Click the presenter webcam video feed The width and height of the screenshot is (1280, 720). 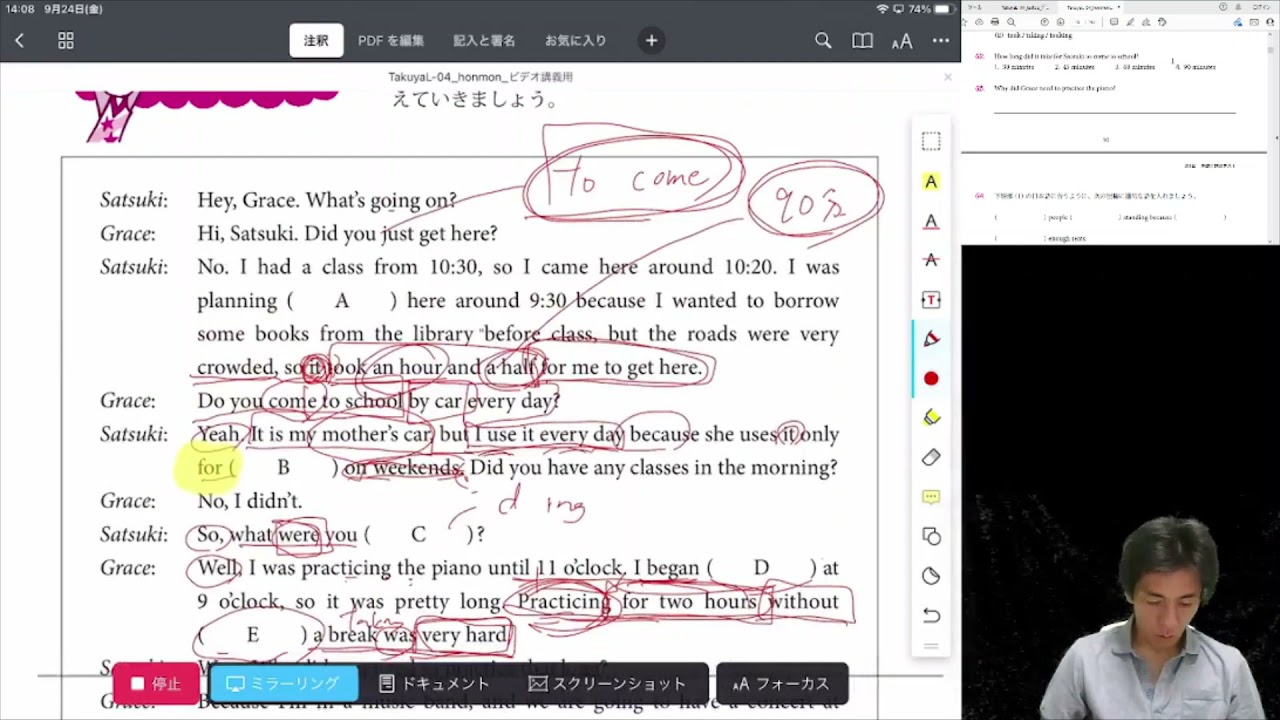pos(1120,482)
